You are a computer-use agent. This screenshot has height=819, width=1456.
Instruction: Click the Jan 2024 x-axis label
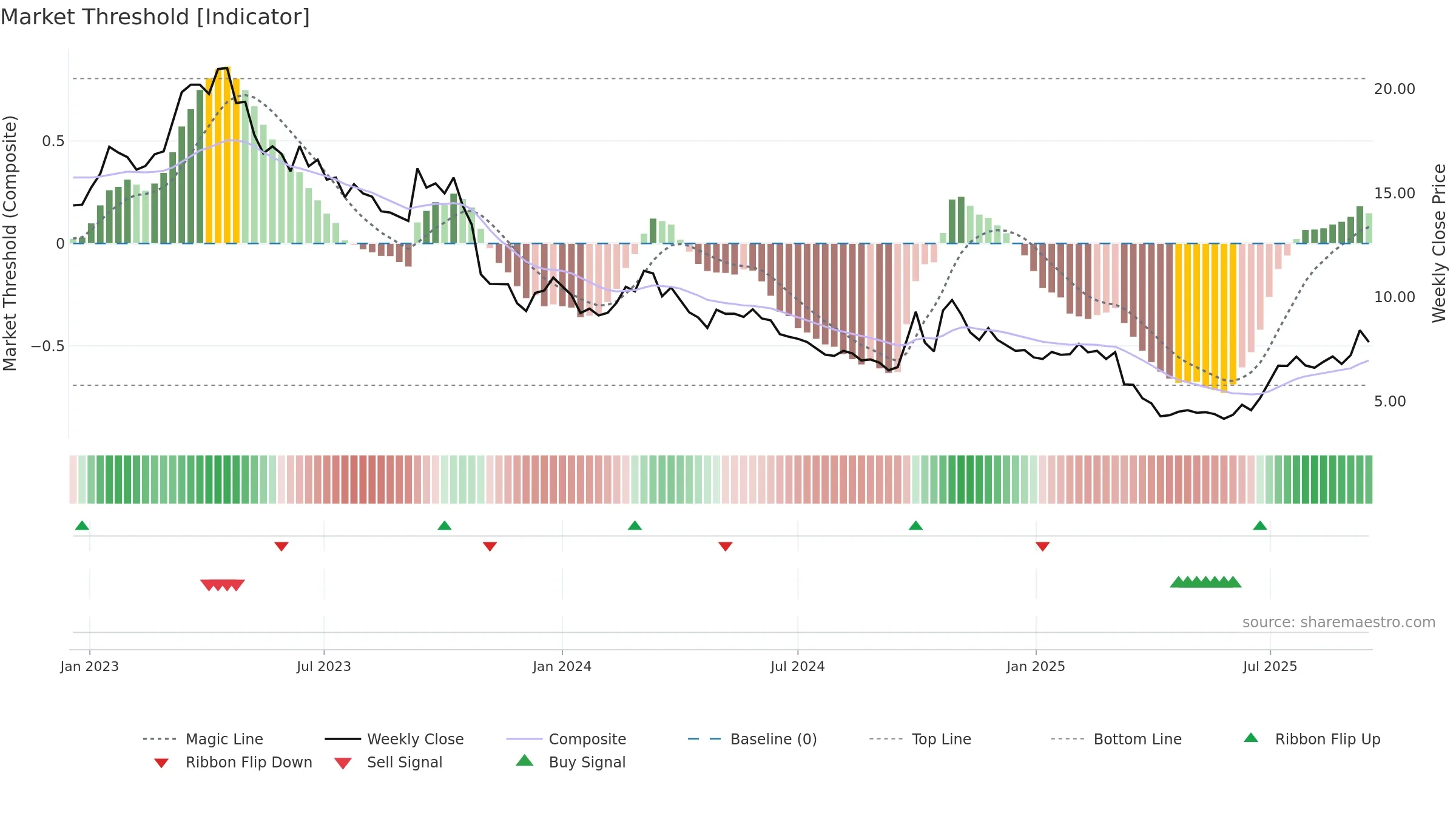pyautogui.click(x=562, y=666)
